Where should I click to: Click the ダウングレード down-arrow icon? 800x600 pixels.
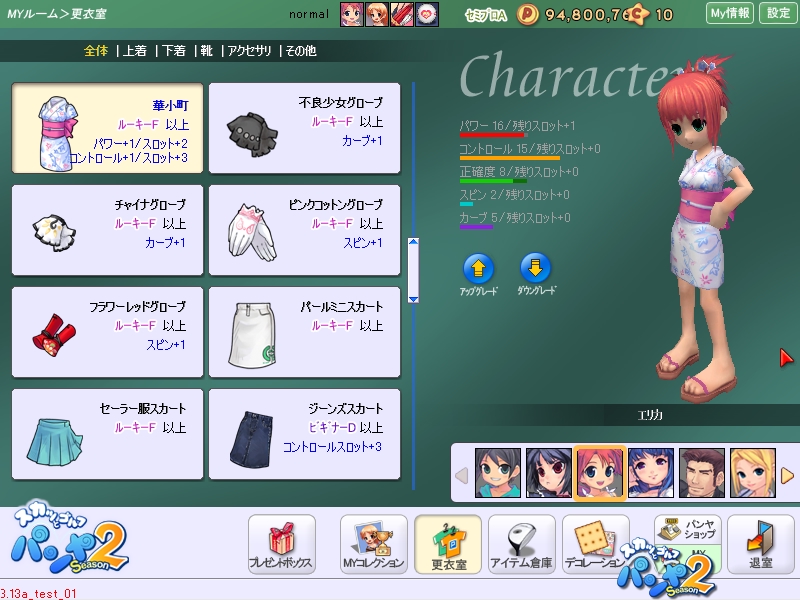coord(535,268)
